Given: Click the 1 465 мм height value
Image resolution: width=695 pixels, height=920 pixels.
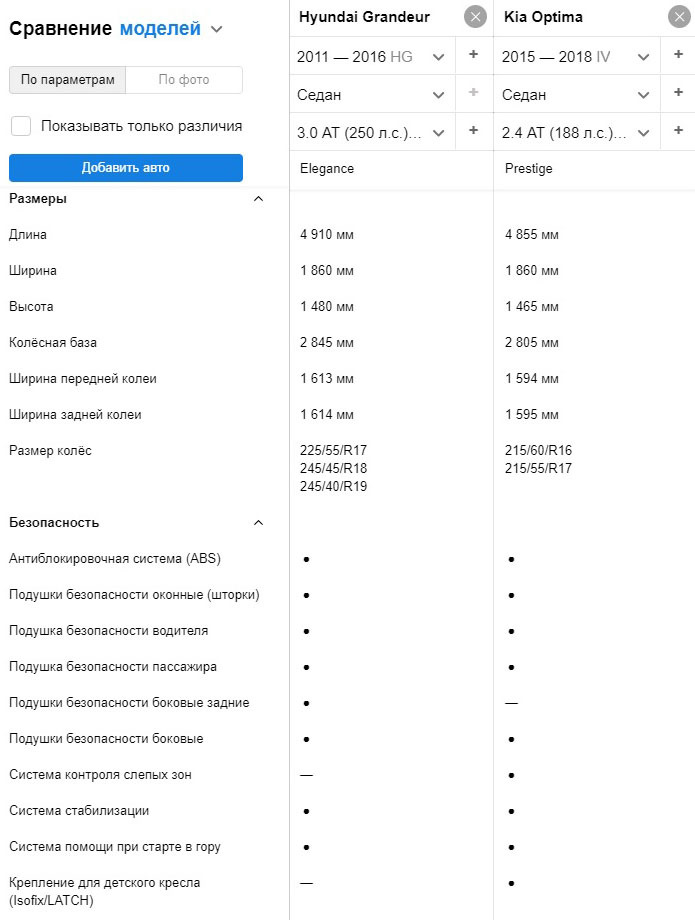Looking at the screenshot, I should click(531, 307).
